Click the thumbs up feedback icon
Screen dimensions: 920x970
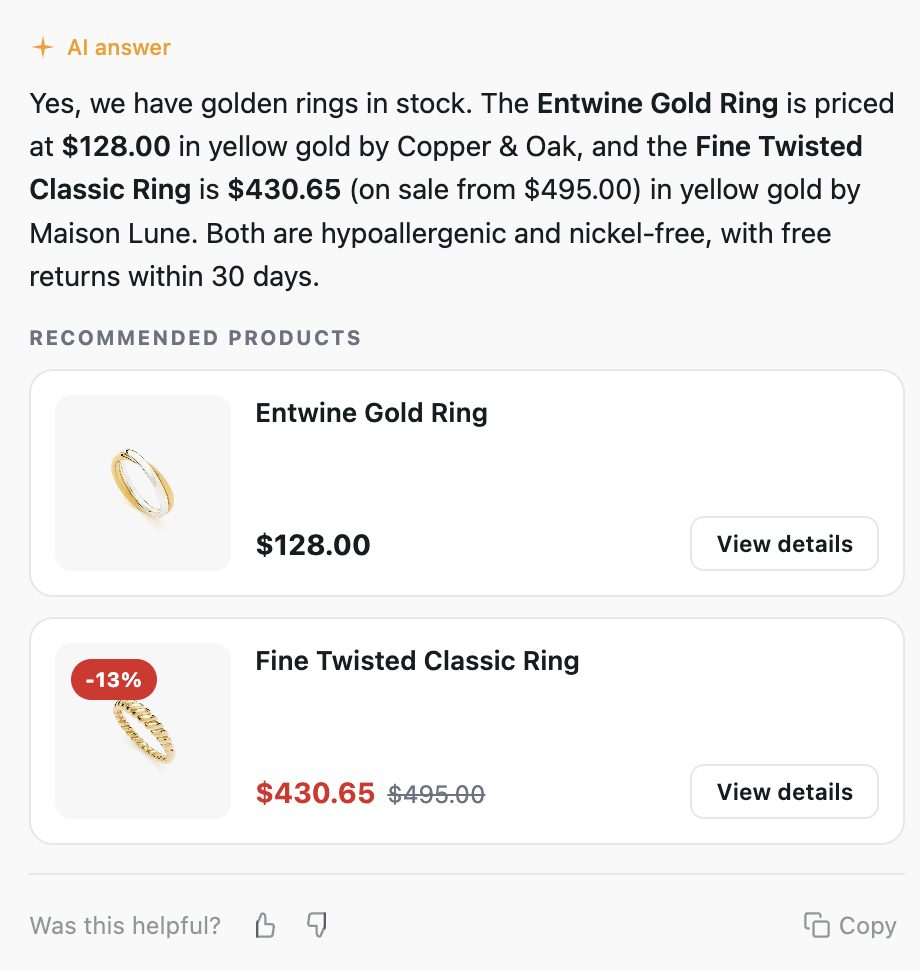[x=265, y=925]
